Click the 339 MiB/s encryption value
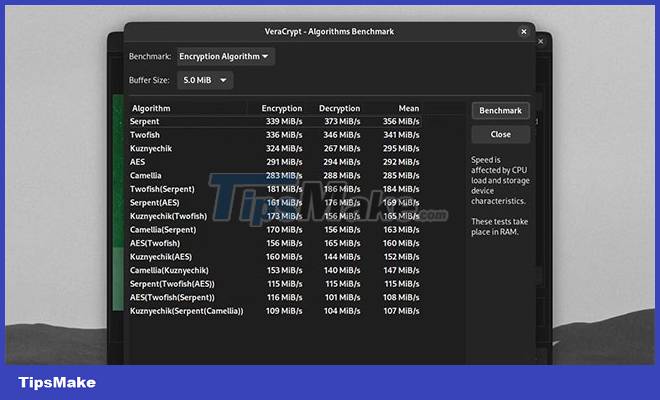Image resolution: width=660 pixels, height=400 pixels. [x=284, y=121]
